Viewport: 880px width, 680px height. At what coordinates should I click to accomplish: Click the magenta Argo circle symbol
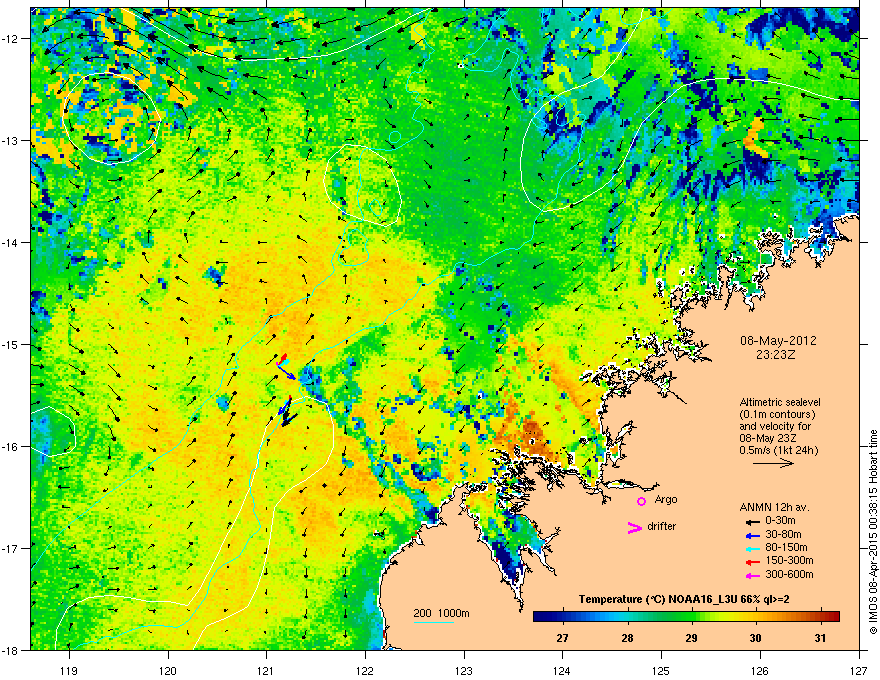point(641,501)
